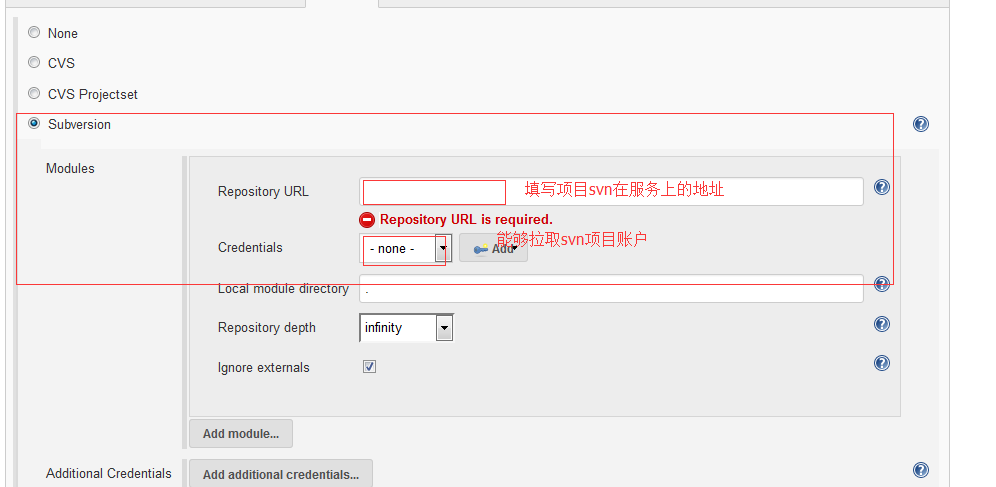Select the CVS Projectset radio button

pyautogui.click(x=34, y=93)
